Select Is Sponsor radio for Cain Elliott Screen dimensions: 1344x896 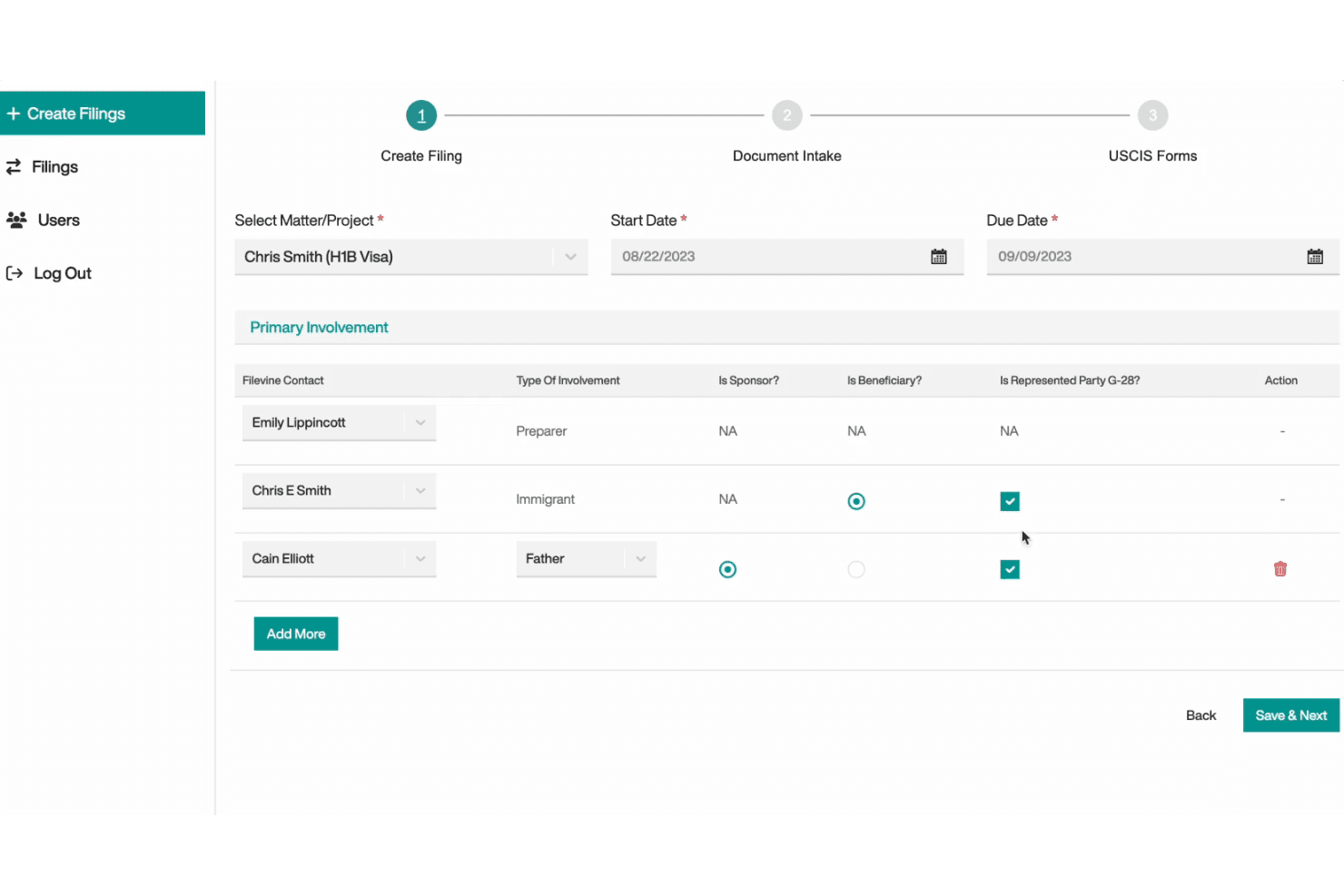727,569
